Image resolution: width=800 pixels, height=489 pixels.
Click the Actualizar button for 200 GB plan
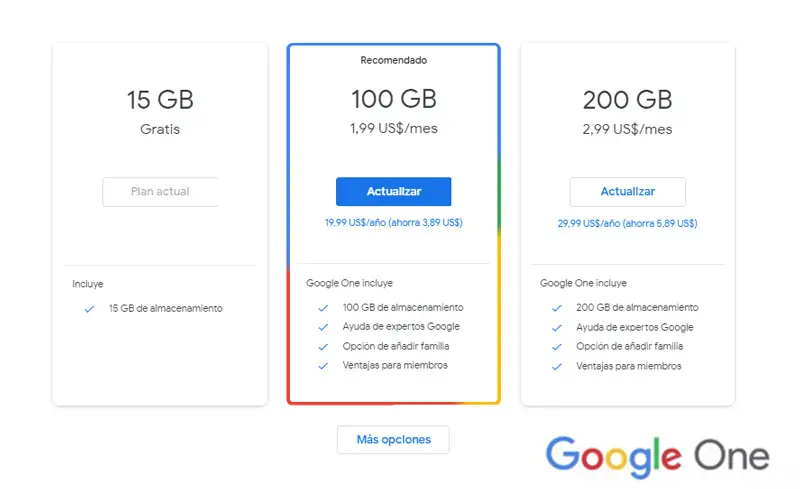(627, 191)
